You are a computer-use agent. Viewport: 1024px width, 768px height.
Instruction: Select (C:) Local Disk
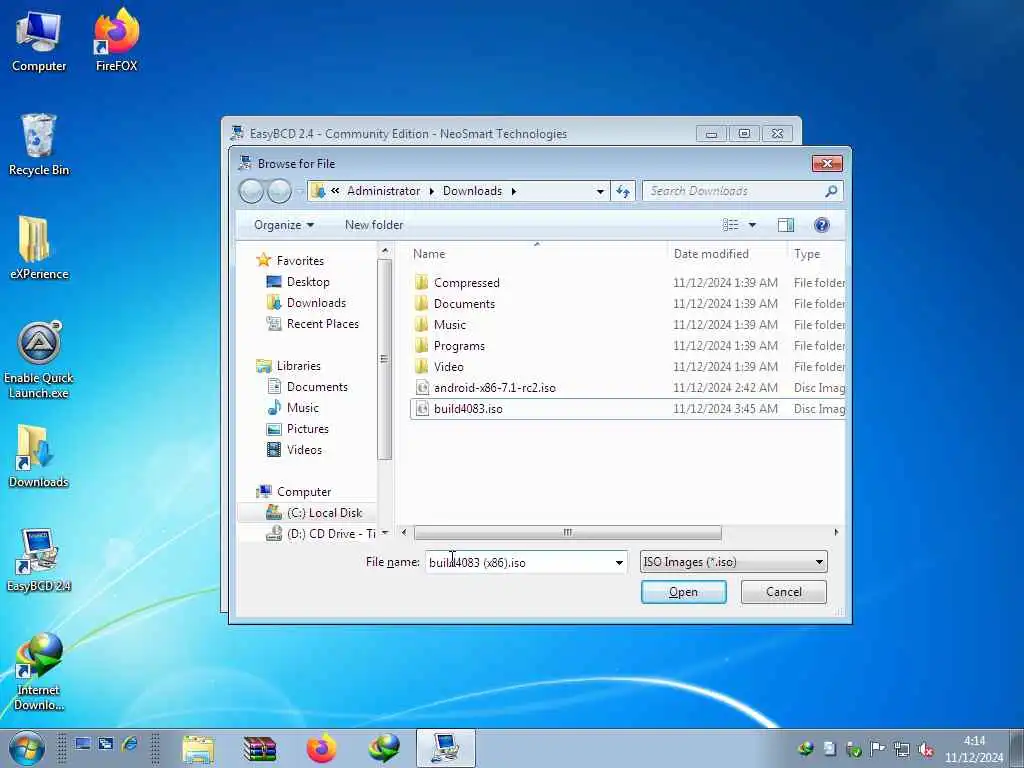click(x=323, y=513)
